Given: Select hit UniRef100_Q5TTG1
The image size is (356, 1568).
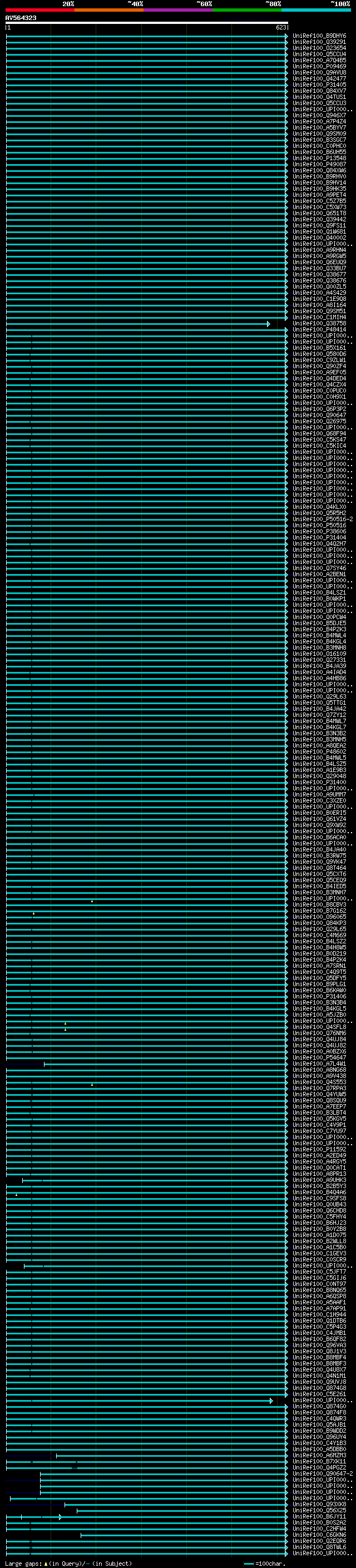Looking at the screenshot, I should click(x=319, y=703).
